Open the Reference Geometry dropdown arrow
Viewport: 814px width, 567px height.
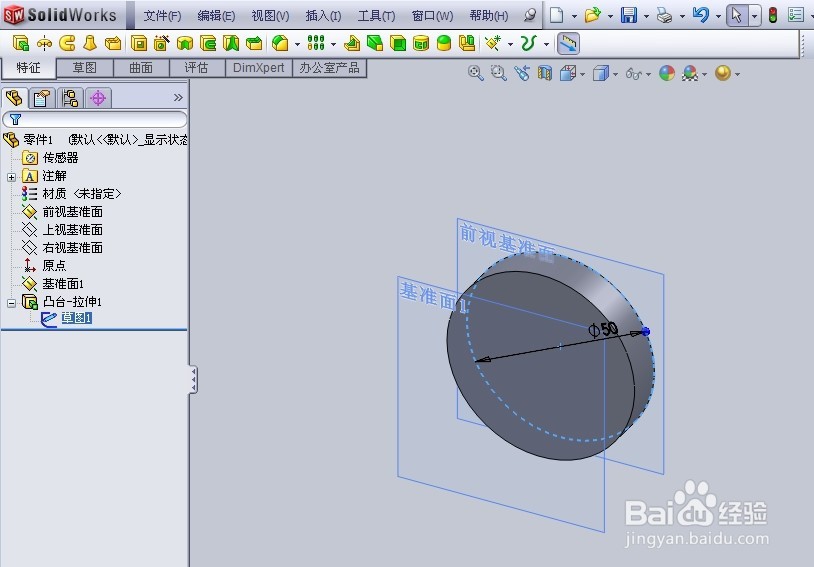[510, 44]
